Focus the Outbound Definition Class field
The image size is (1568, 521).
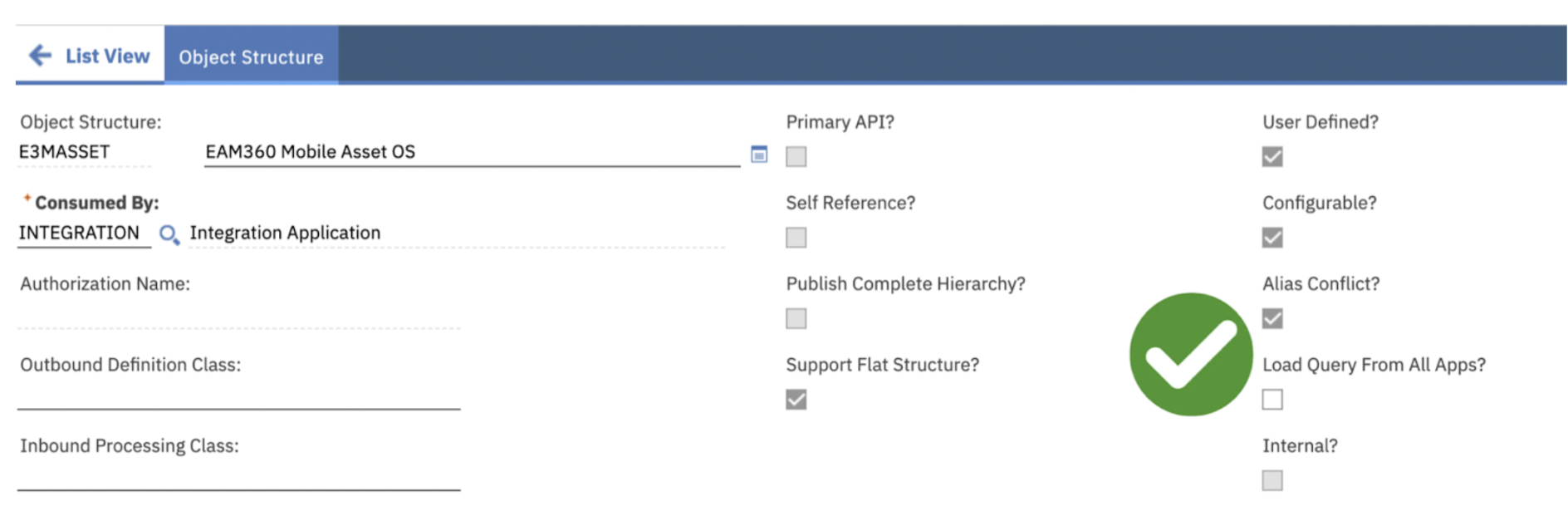tap(239, 395)
